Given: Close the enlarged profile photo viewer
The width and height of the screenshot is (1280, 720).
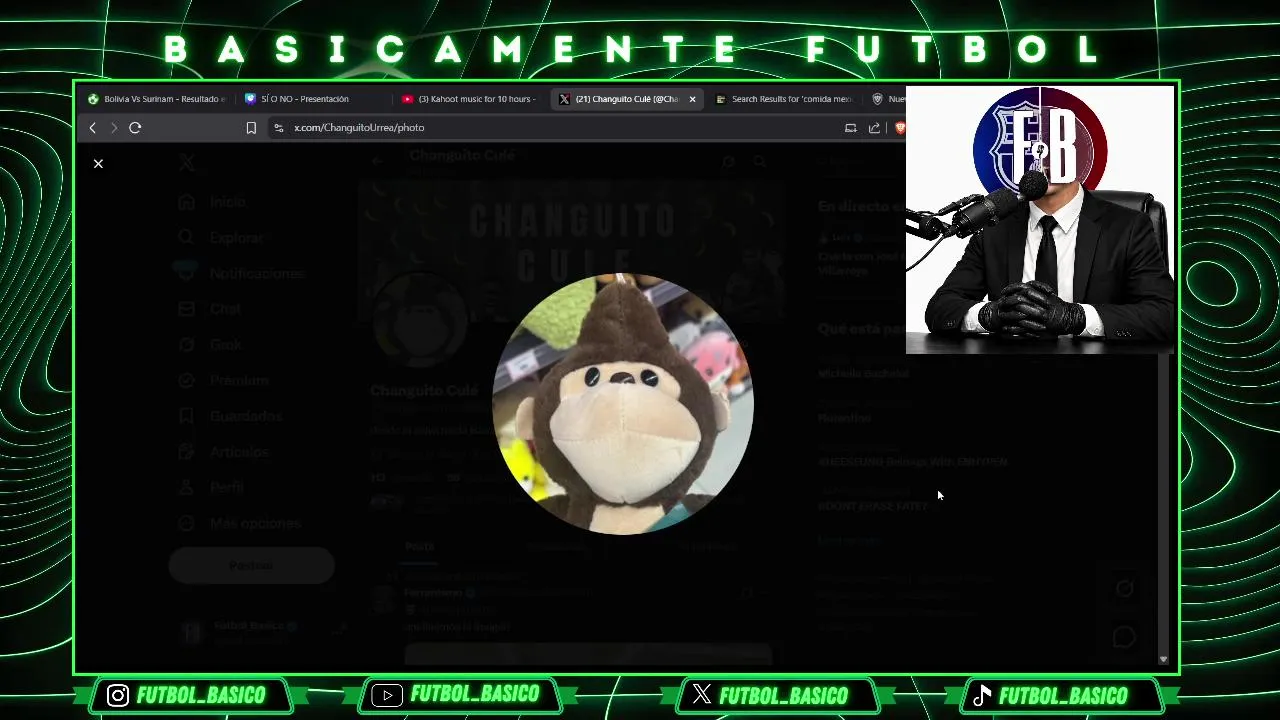Looking at the screenshot, I should (x=98, y=163).
